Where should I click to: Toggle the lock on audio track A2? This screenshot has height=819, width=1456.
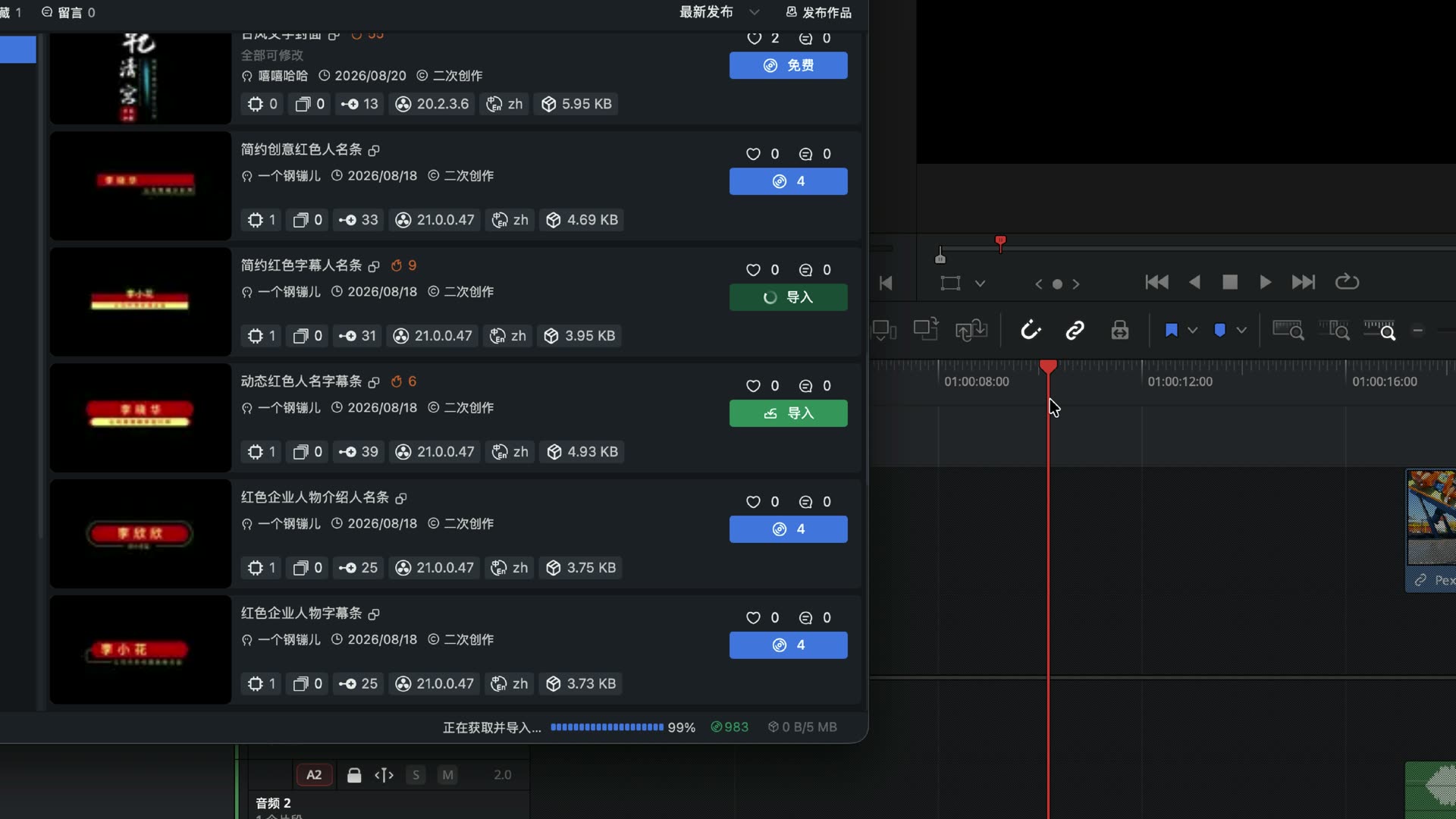(x=354, y=775)
